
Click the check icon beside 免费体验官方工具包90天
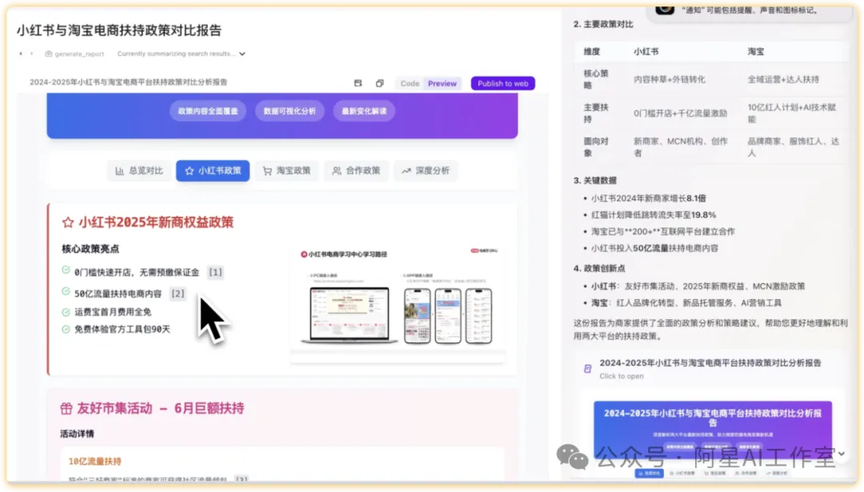pyautogui.click(x=66, y=329)
